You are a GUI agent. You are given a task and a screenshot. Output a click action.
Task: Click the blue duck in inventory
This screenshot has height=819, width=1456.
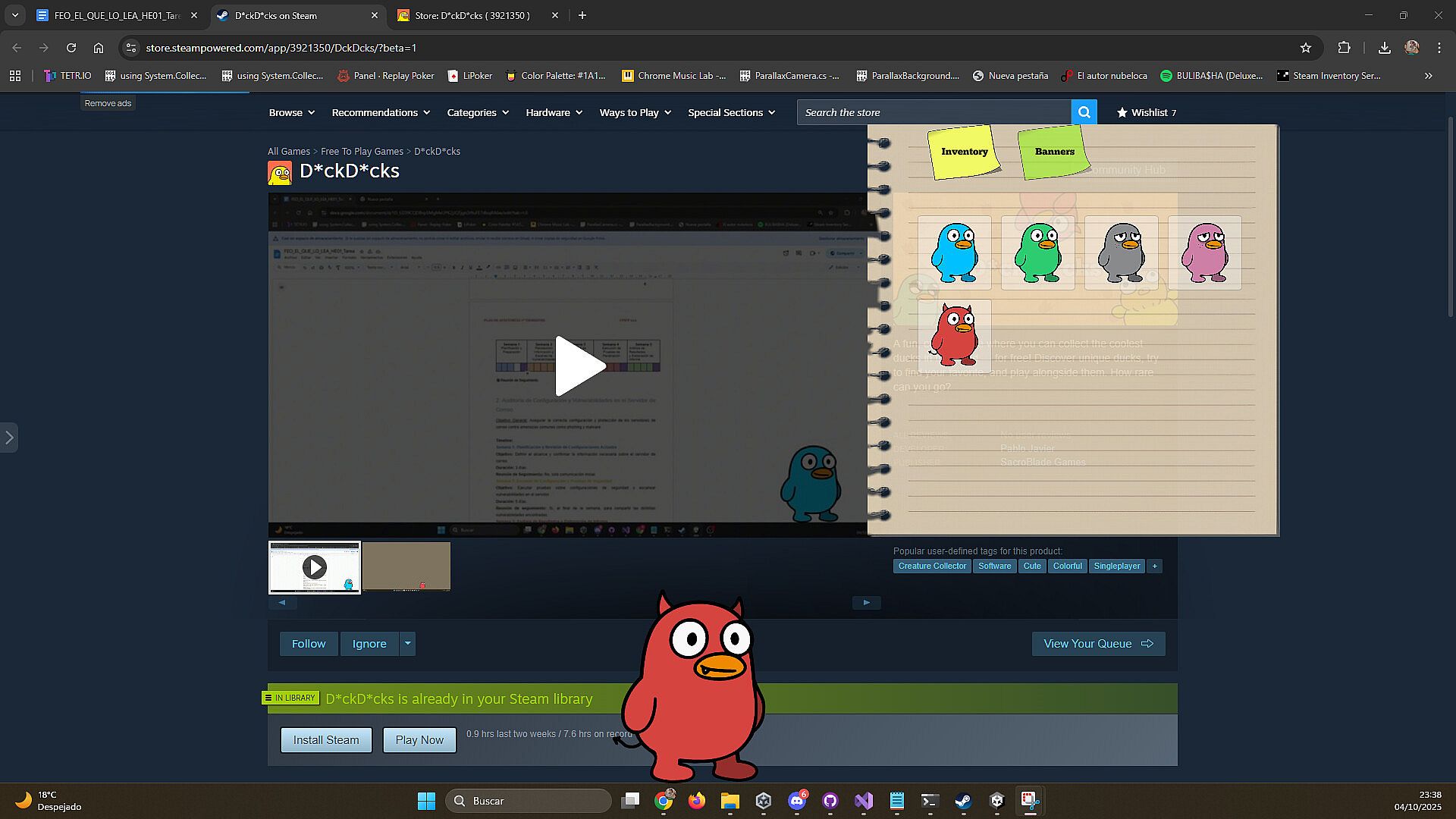954,253
